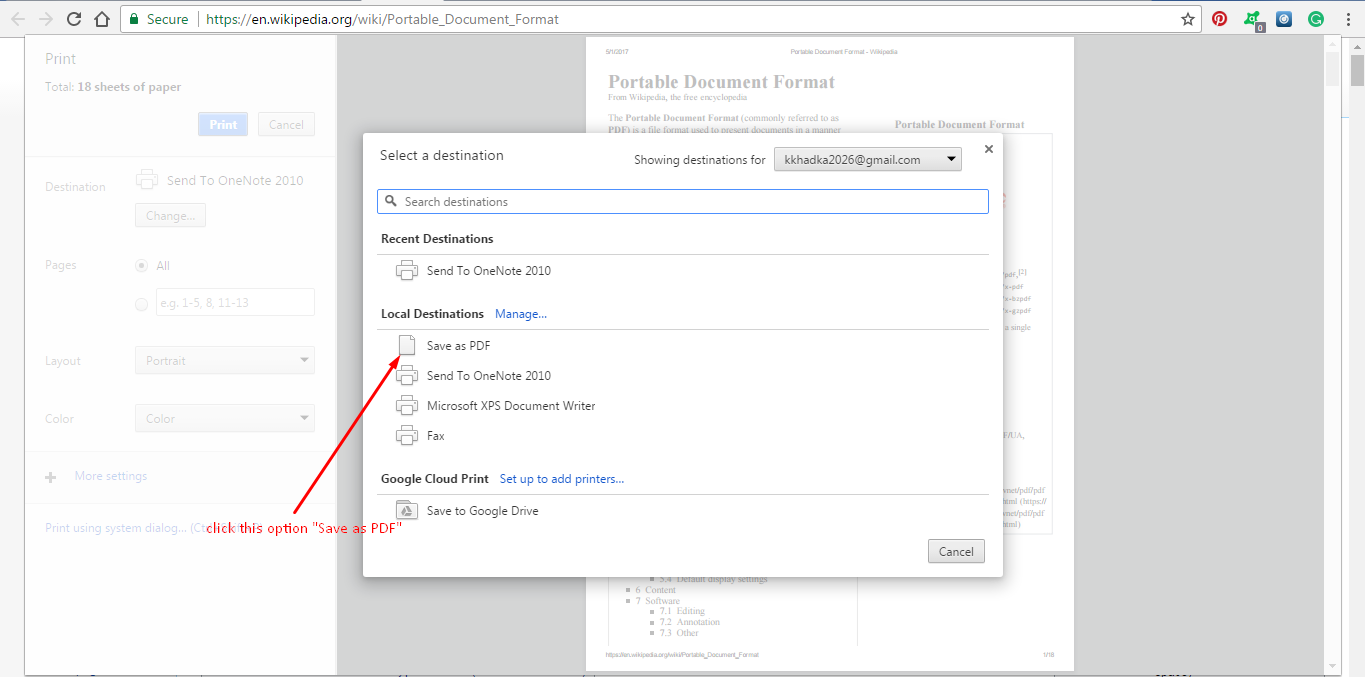Select the Microsoft XPS Document Writer icon
This screenshot has height=677, width=1365.
(406, 405)
